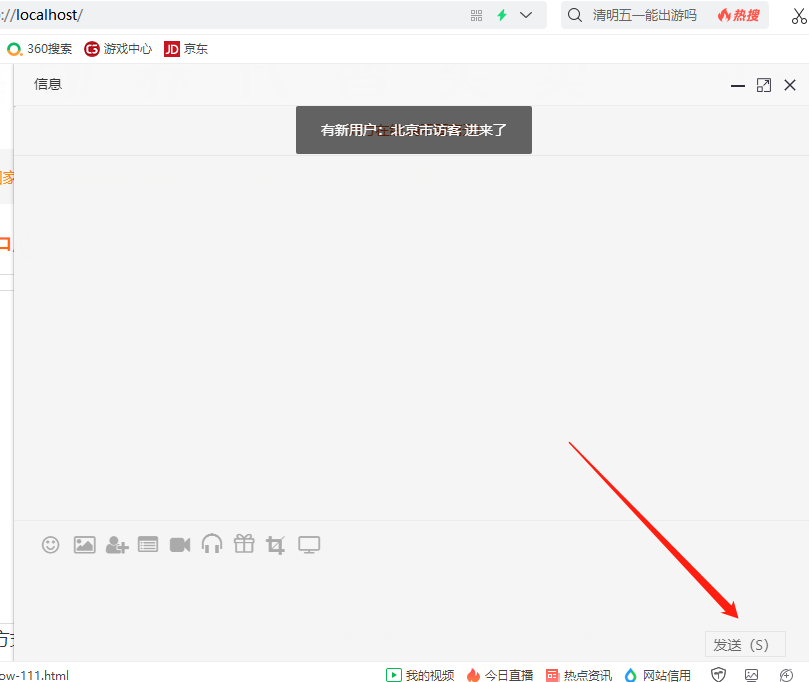Open the 京东 bookmark
Screen dimensions: 809x682
pos(186,49)
